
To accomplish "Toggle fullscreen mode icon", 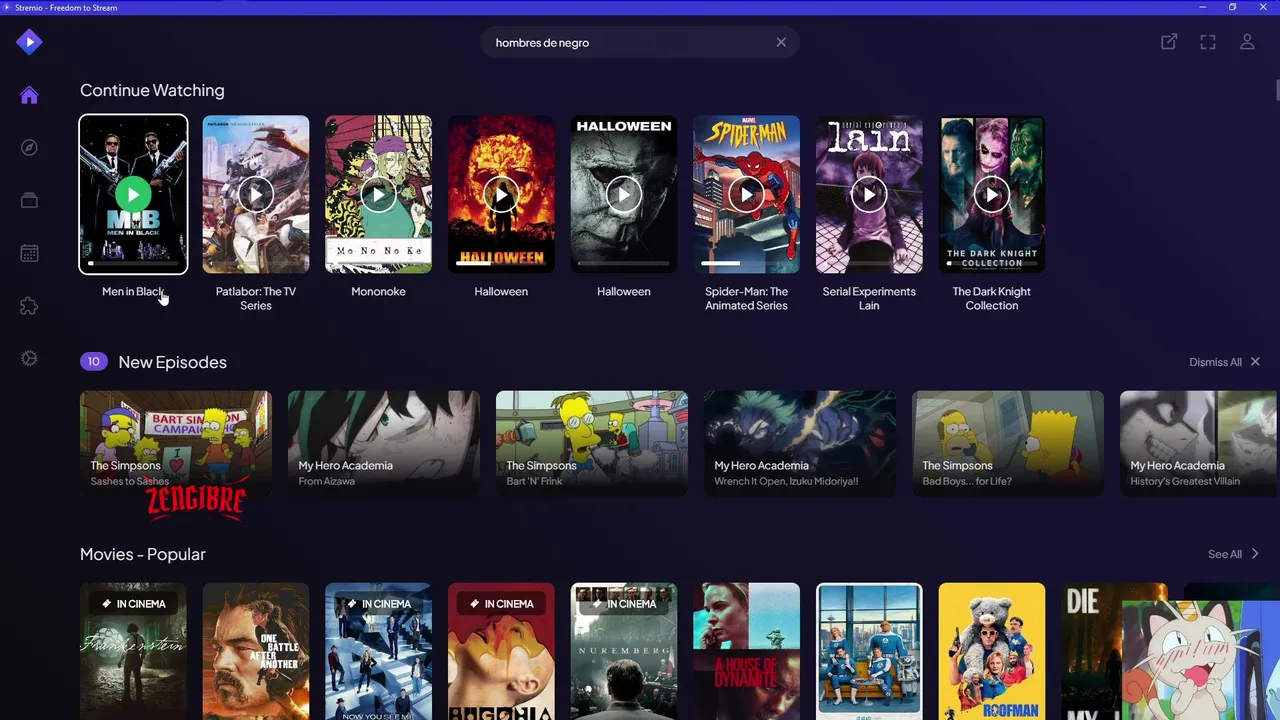I will tap(1208, 42).
